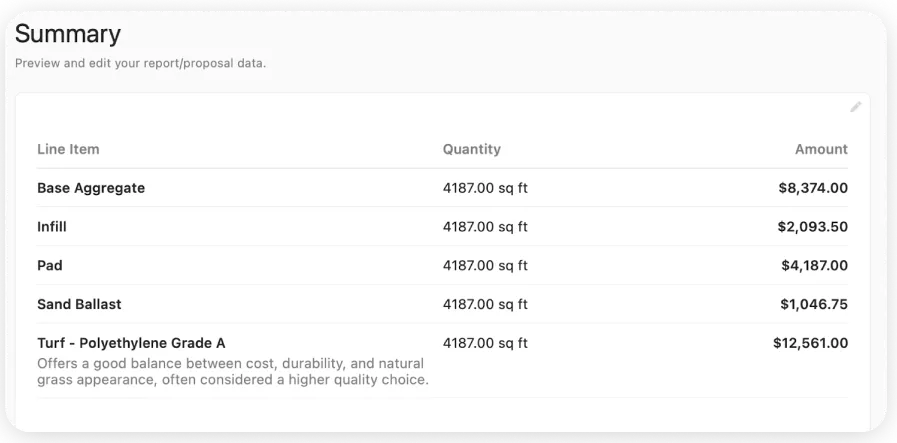Click the Quantity column header
897x443 pixels.
pos(471,149)
